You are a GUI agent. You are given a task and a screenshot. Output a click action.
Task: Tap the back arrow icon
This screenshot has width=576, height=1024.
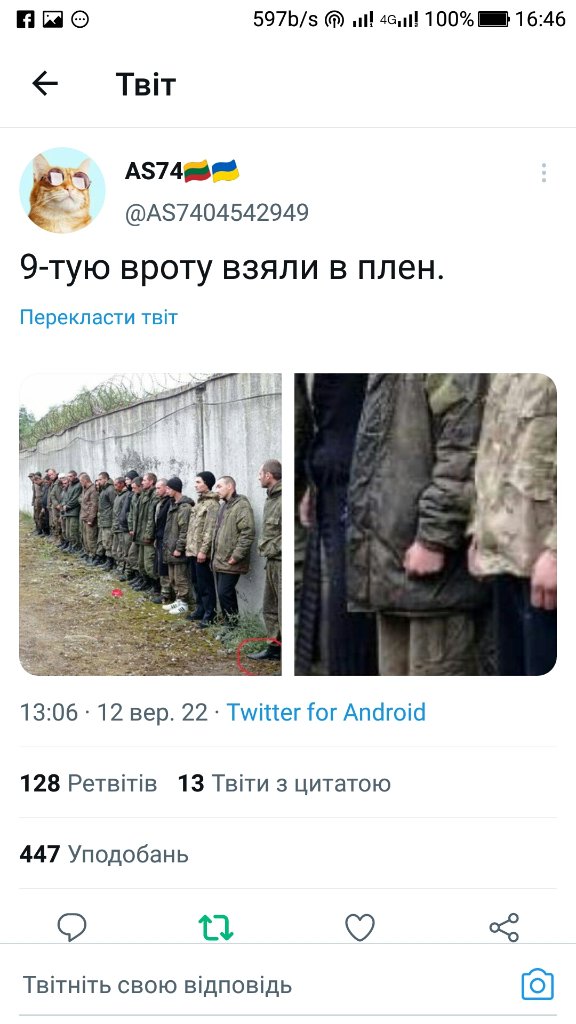point(45,84)
